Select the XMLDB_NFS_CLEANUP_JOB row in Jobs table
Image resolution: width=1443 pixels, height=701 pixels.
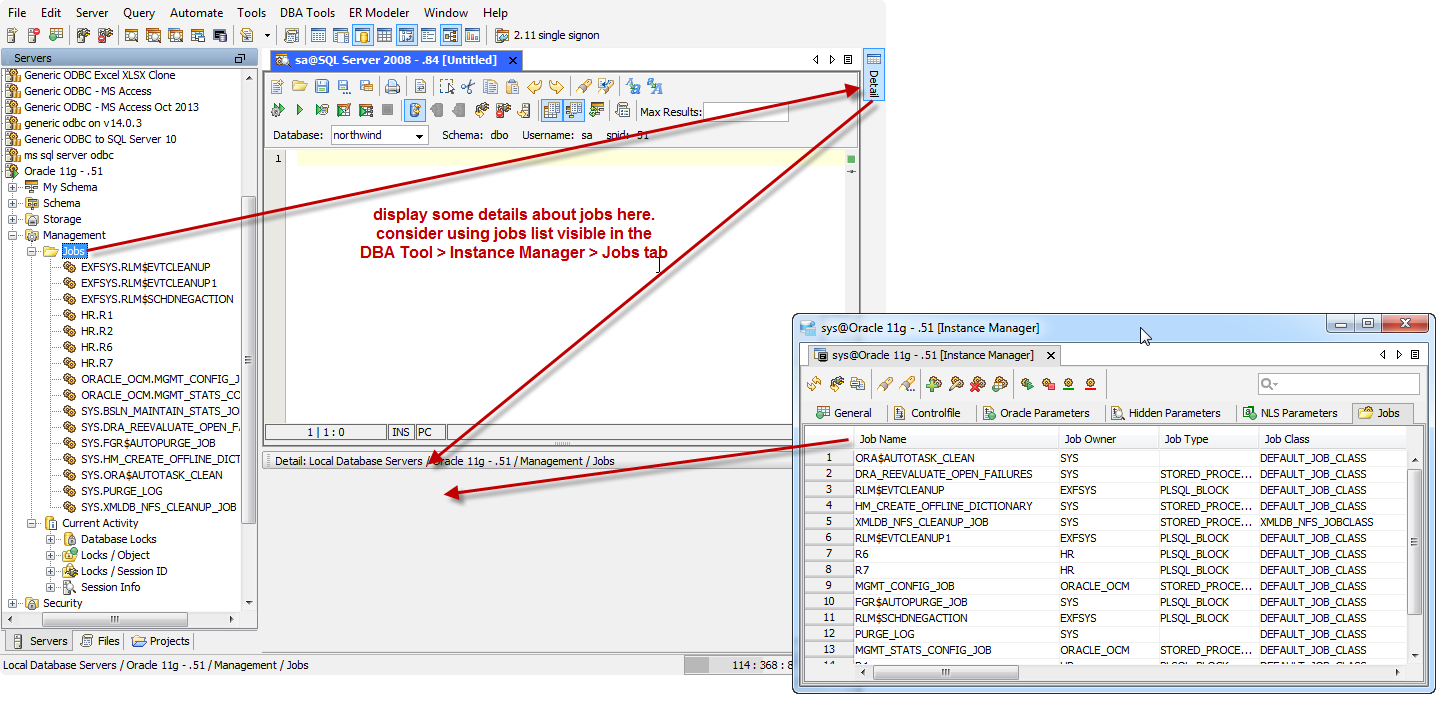1105,522
